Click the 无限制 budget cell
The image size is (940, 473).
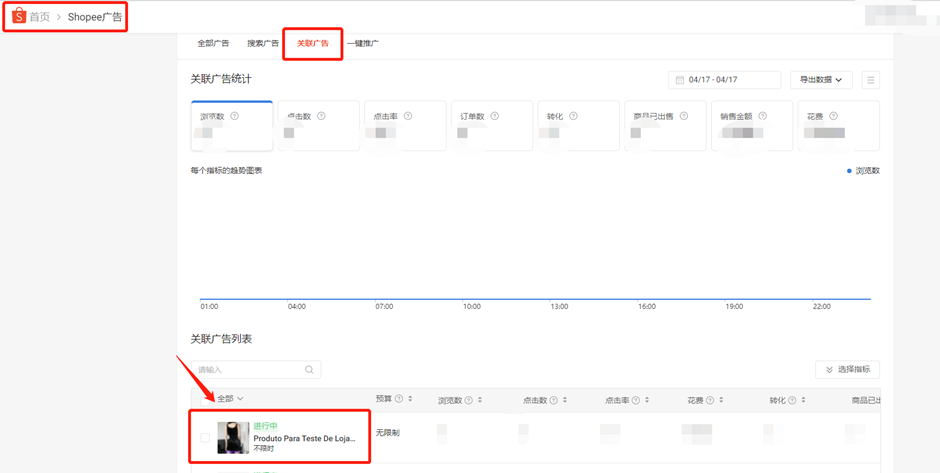(388, 432)
